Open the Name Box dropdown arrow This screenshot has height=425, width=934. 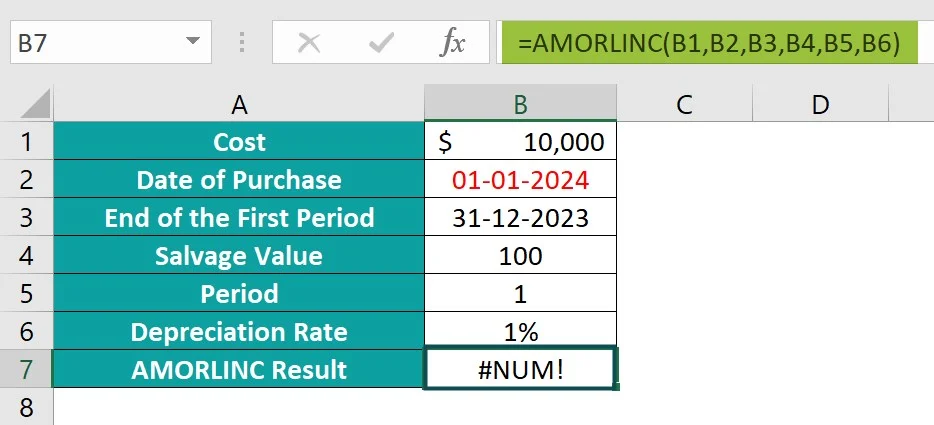[x=192, y=42]
